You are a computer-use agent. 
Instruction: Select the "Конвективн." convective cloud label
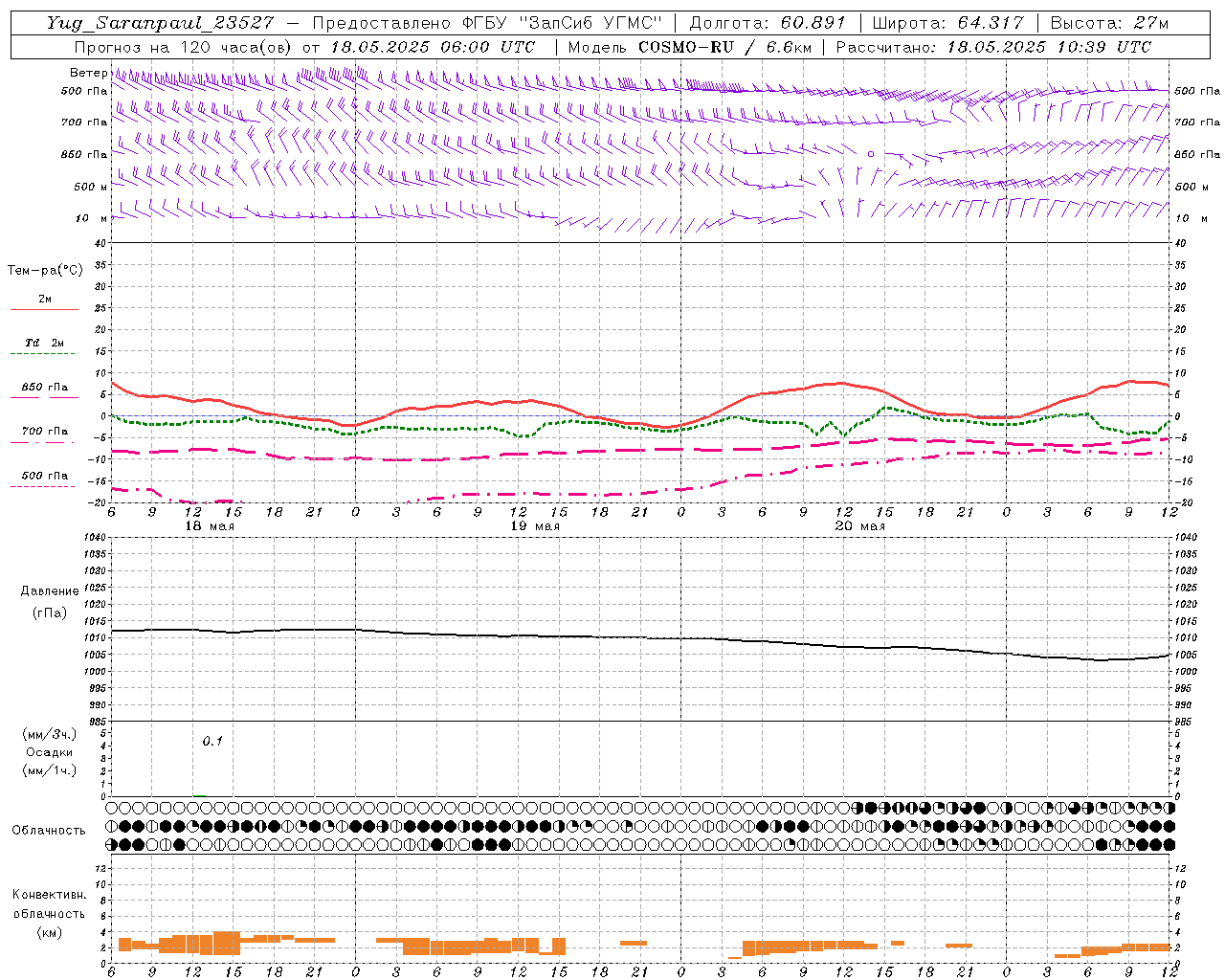point(49,895)
